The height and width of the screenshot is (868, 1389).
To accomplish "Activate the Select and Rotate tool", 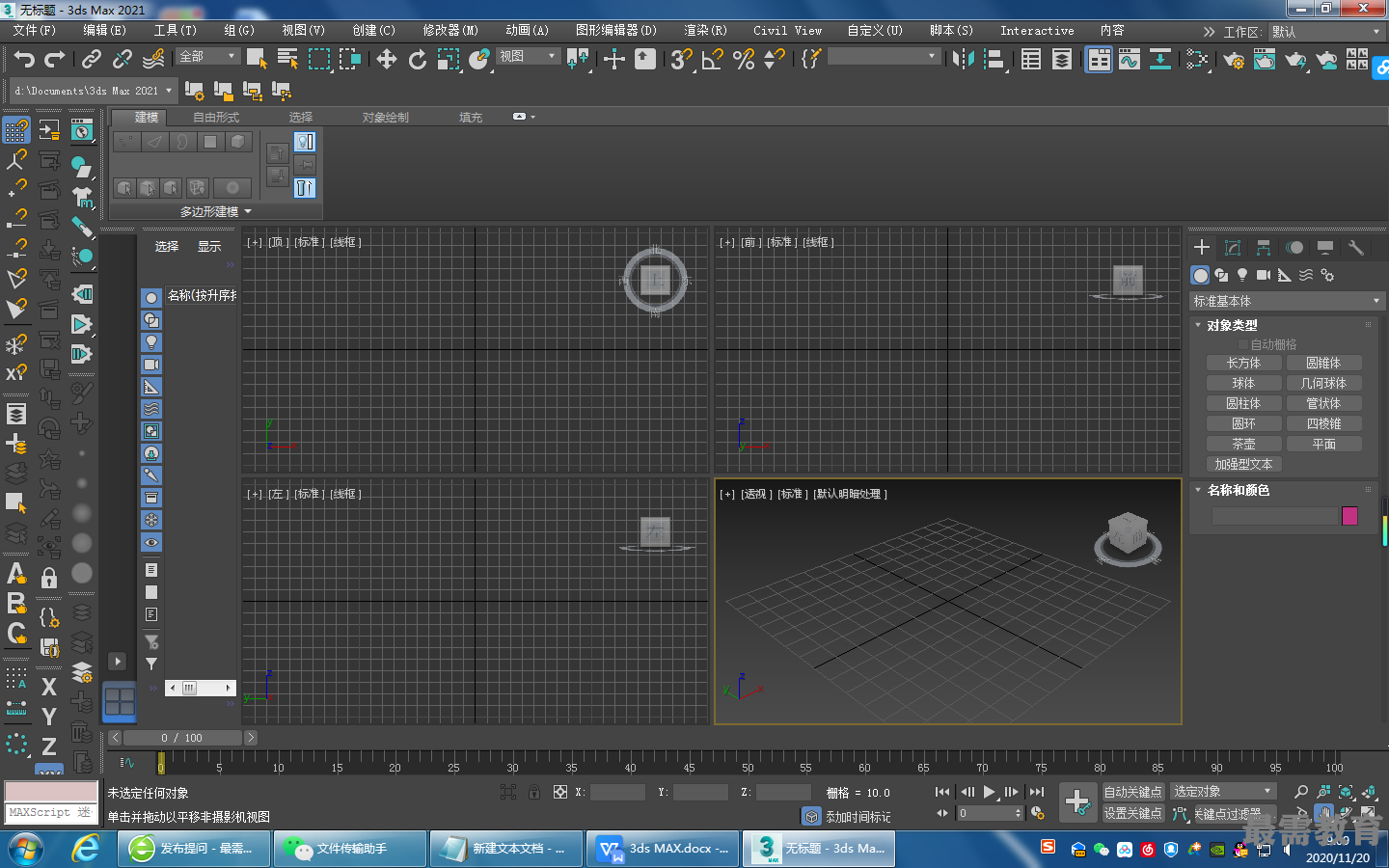I will point(418,60).
